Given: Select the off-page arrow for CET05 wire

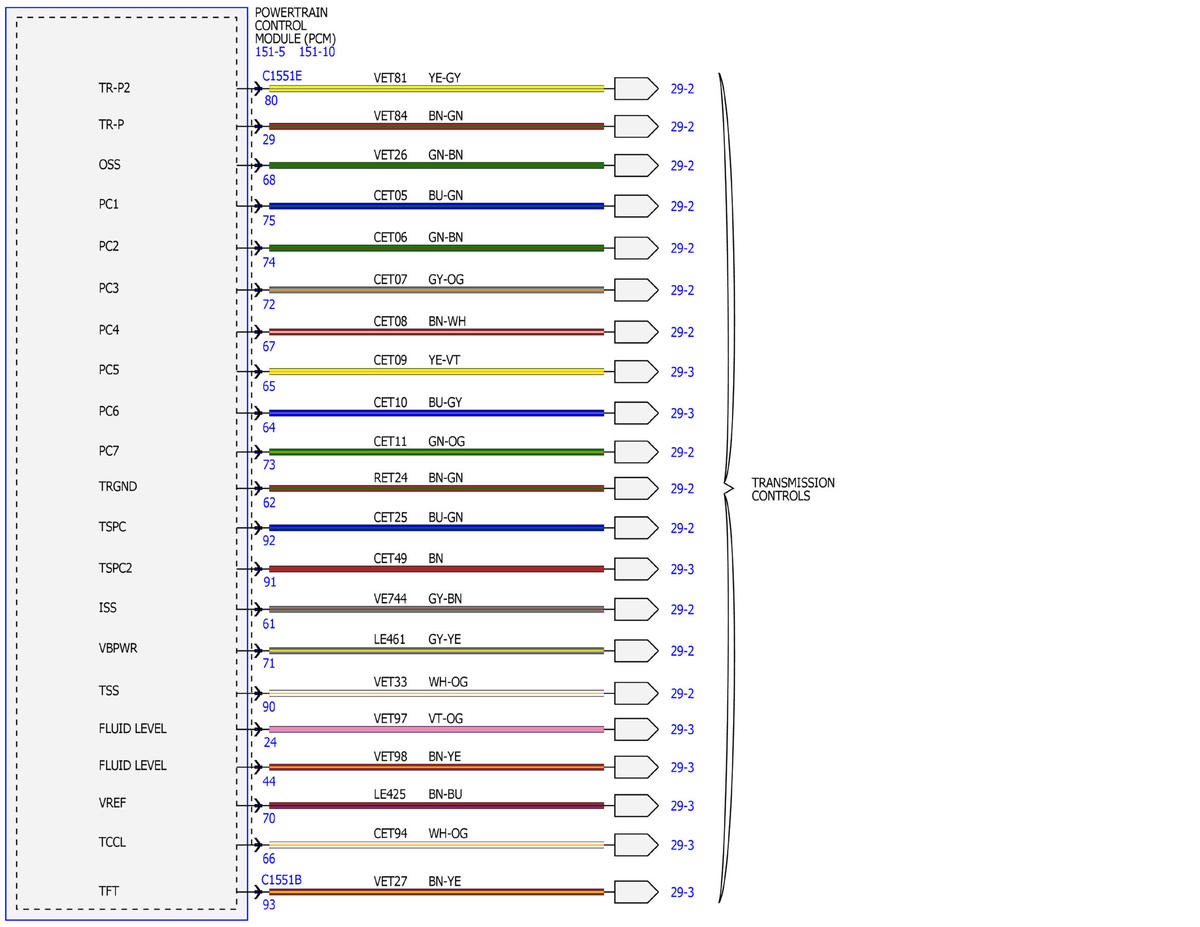Looking at the screenshot, I should point(636,206).
